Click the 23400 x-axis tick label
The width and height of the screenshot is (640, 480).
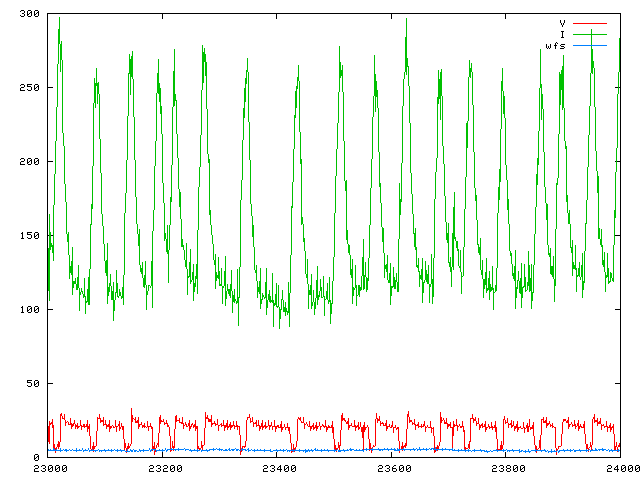click(x=277, y=468)
